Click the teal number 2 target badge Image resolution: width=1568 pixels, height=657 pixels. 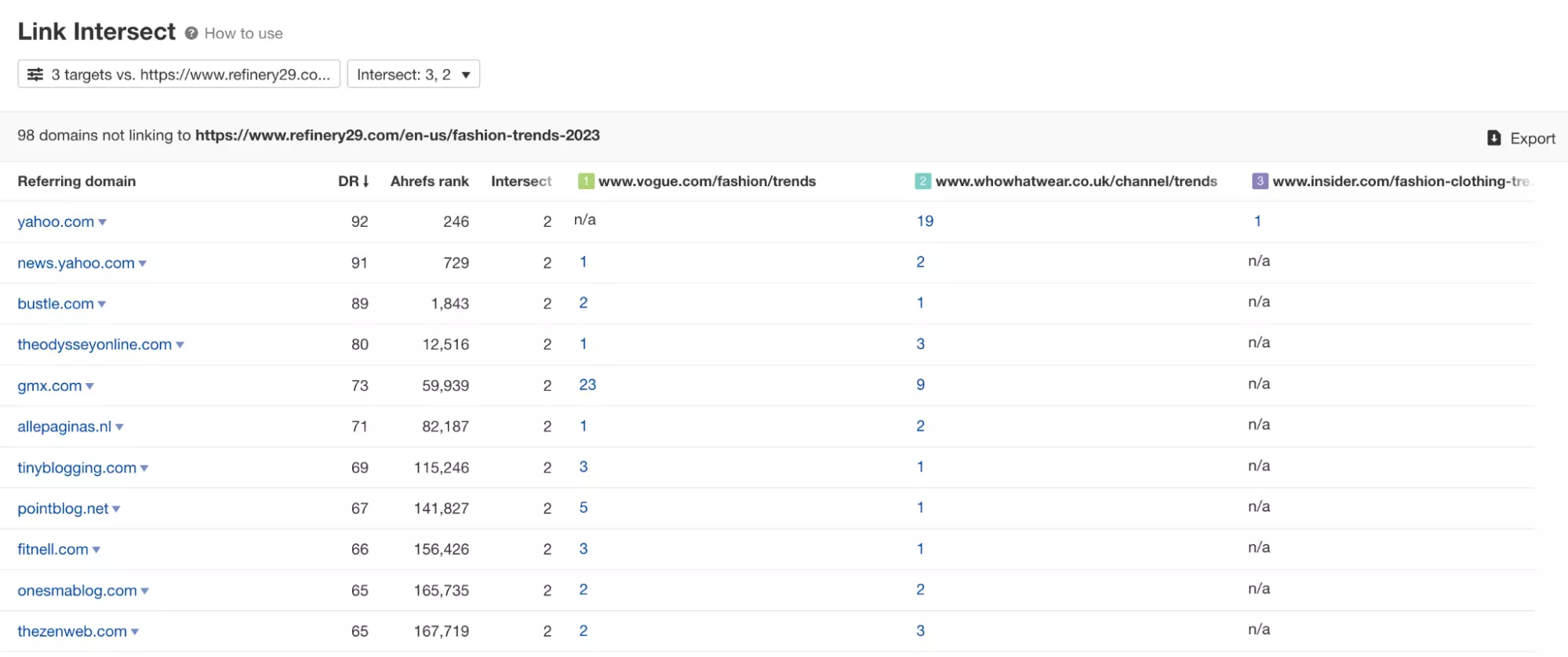click(923, 181)
